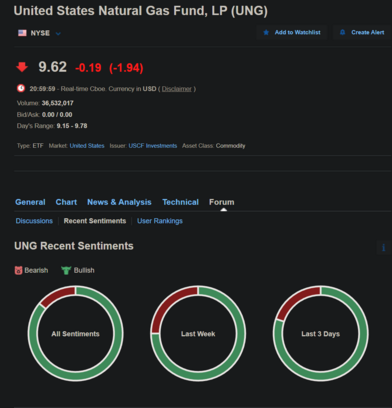Click the red down arrow next to price
The height and width of the screenshot is (408, 392).
pos(22,67)
